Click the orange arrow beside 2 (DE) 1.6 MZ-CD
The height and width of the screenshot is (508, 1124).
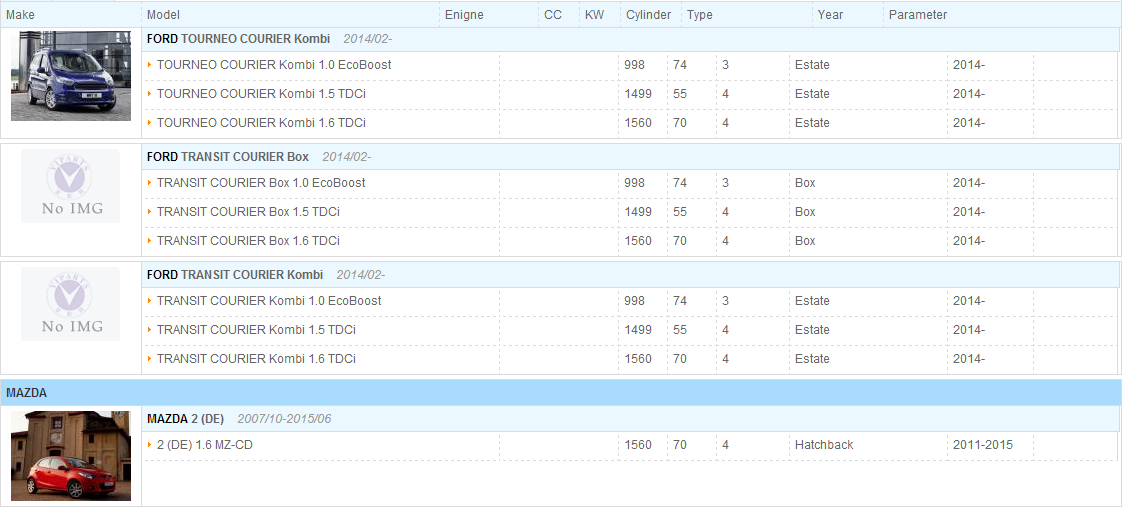coord(150,445)
